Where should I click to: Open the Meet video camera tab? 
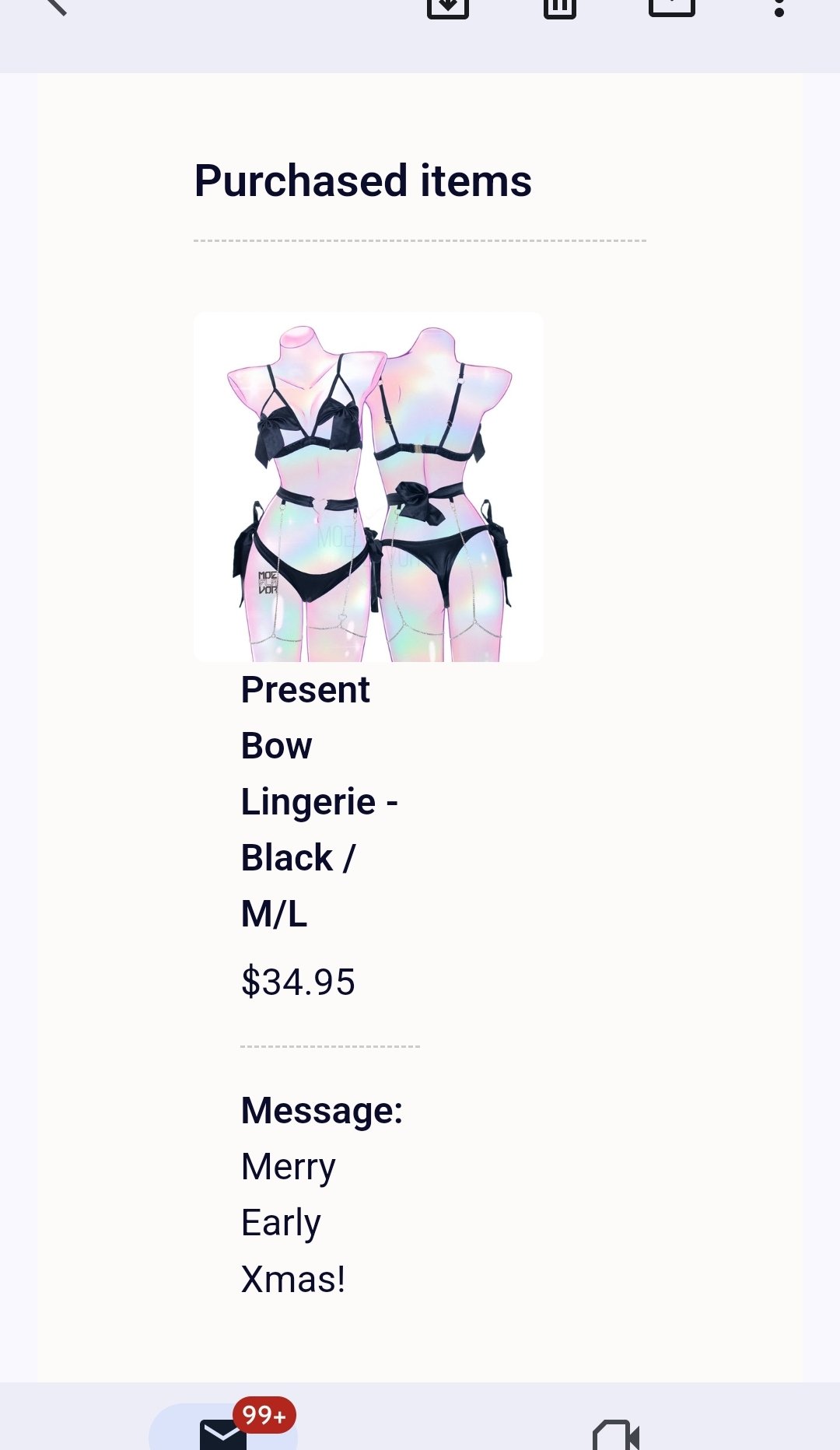(615, 1435)
